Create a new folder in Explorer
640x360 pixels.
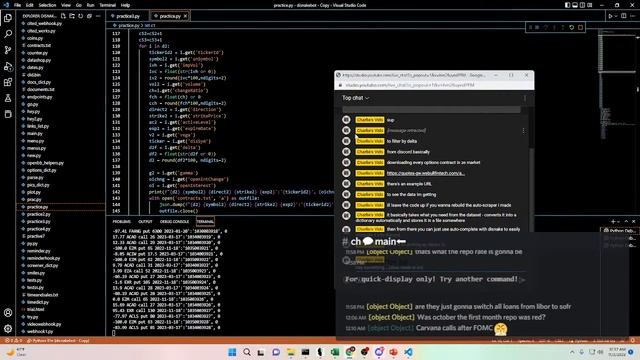tap(72, 16)
